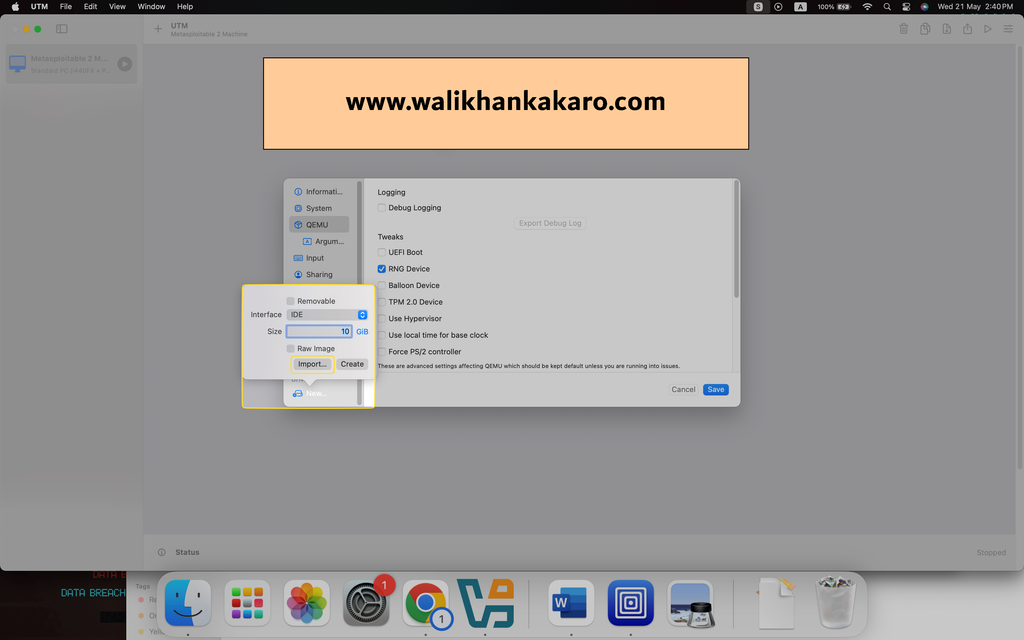Open Control Center in menu bar
This screenshot has height=640, width=1024.
tap(906, 7)
